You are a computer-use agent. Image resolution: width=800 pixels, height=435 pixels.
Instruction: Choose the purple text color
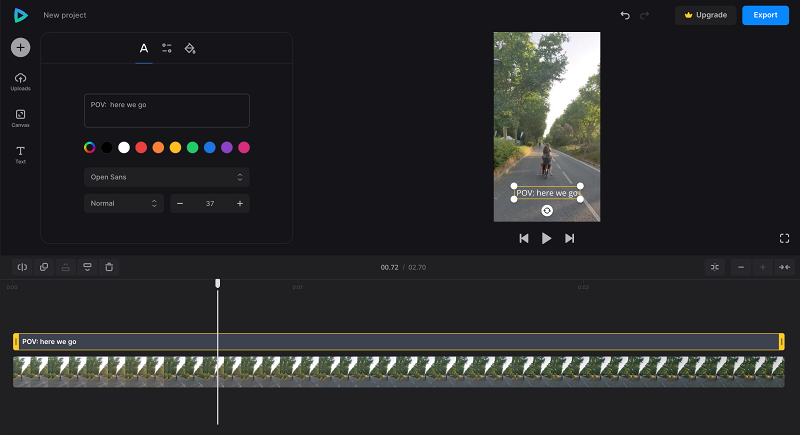click(227, 147)
